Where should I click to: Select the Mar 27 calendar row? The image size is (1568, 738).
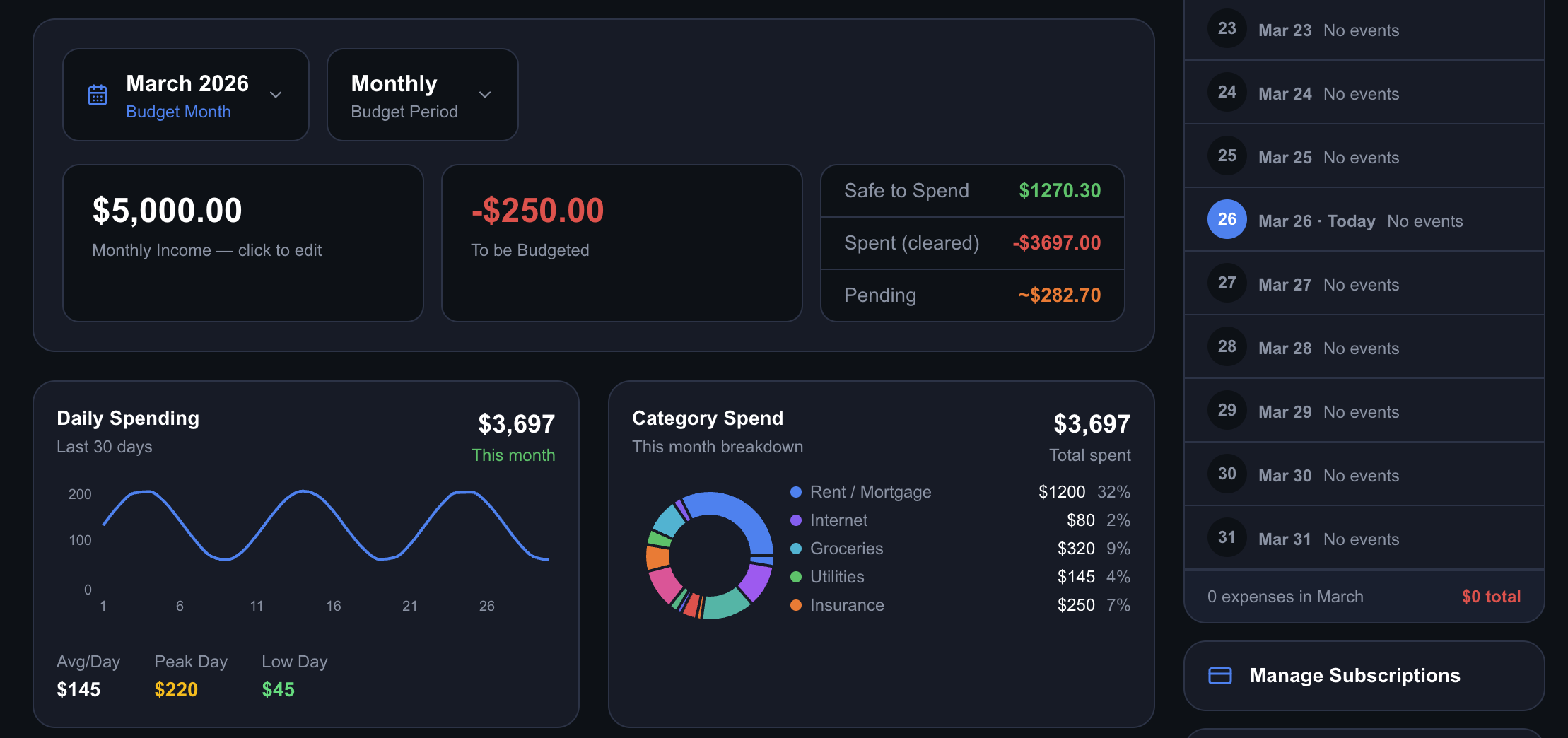click(x=1363, y=283)
